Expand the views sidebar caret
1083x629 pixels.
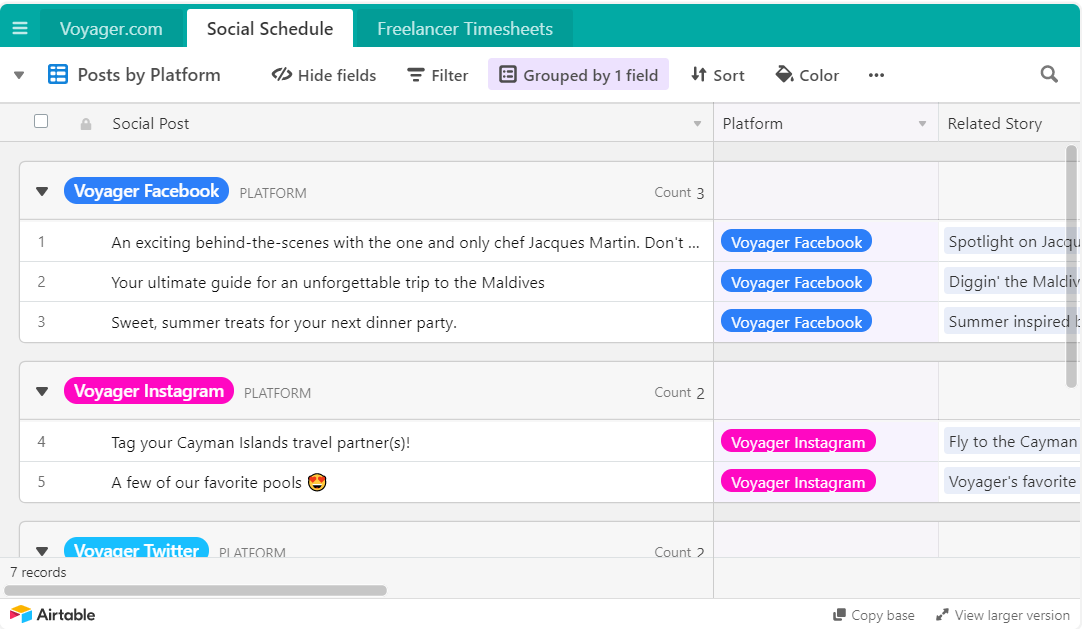18,75
